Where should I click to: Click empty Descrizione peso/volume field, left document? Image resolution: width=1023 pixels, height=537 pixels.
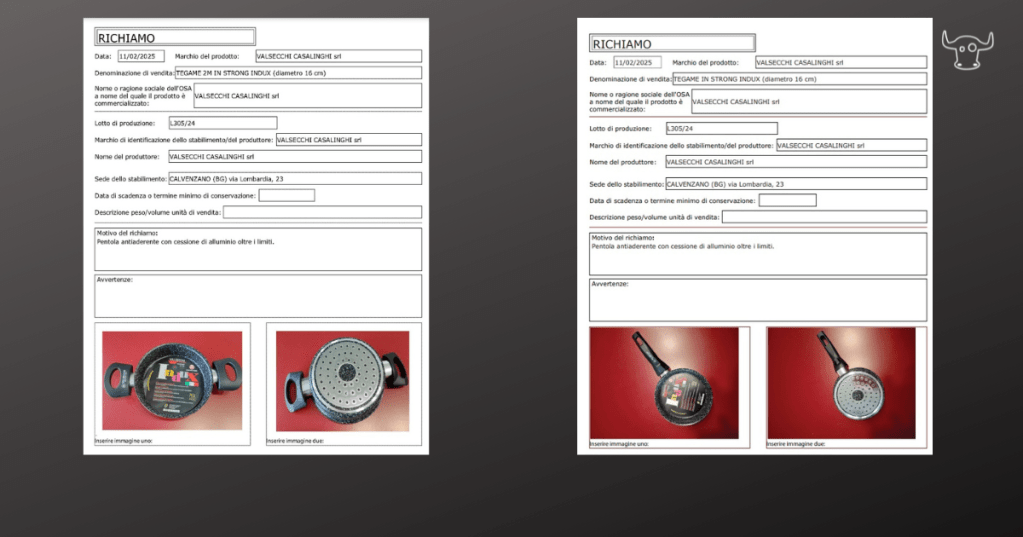tap(321, 212)
